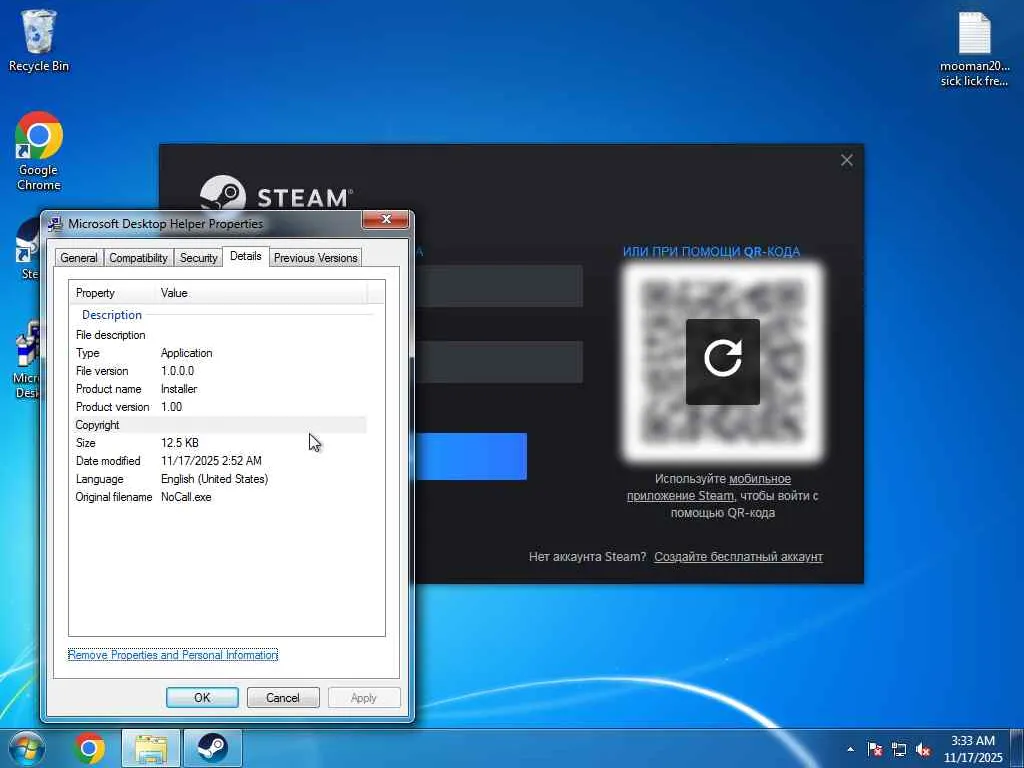This screenshot has width=1024, height=768.
Task: Click the blue Steam sign-in button
Action: tap(471, 456)
